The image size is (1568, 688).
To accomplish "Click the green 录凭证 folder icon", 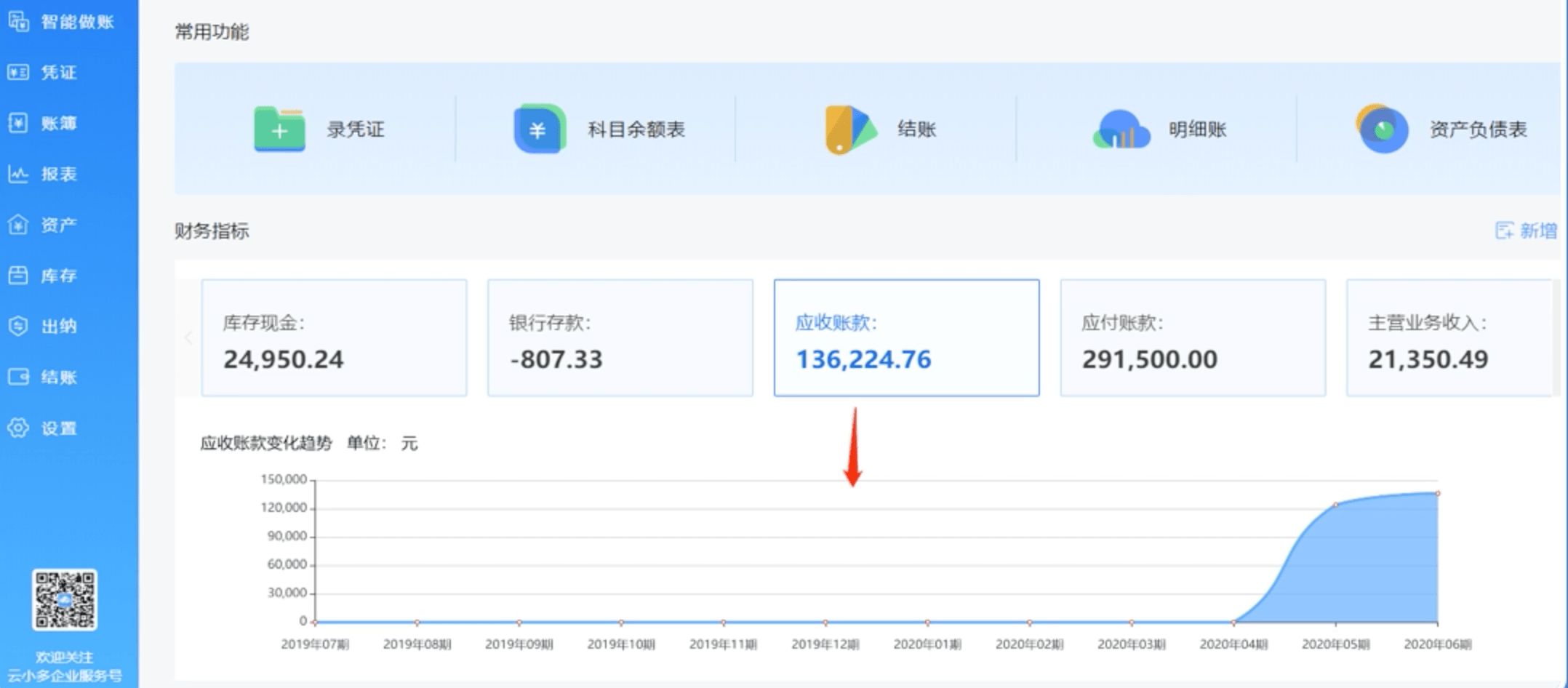I will 279,129.
